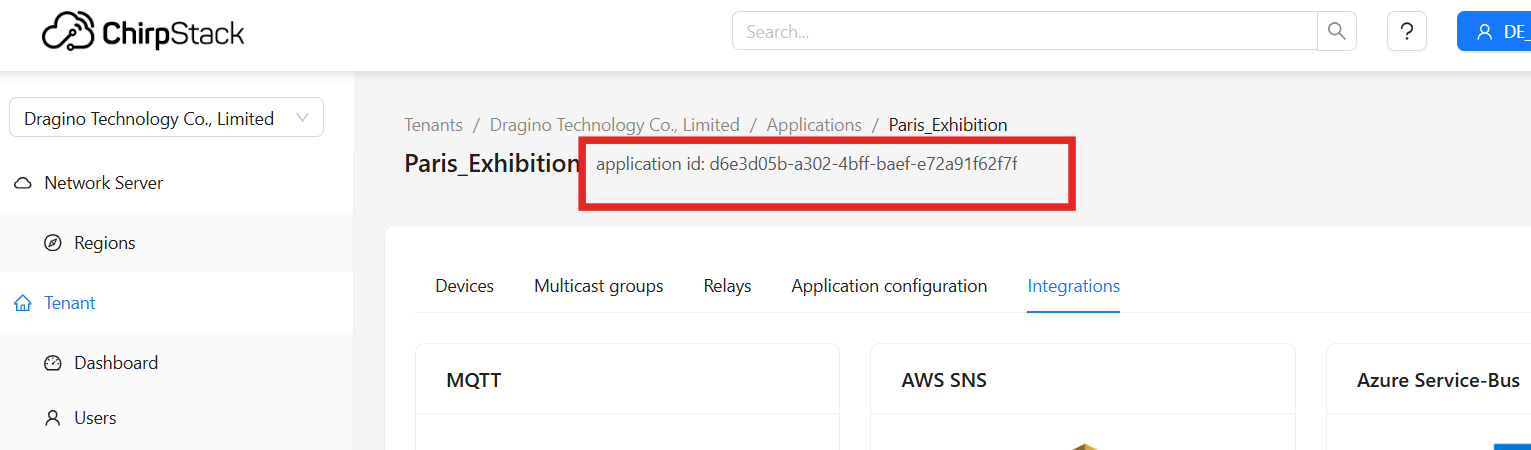1531x450 pixels.
Task: Click the cloud icon beside Network Server
Action: click(23, 183)
